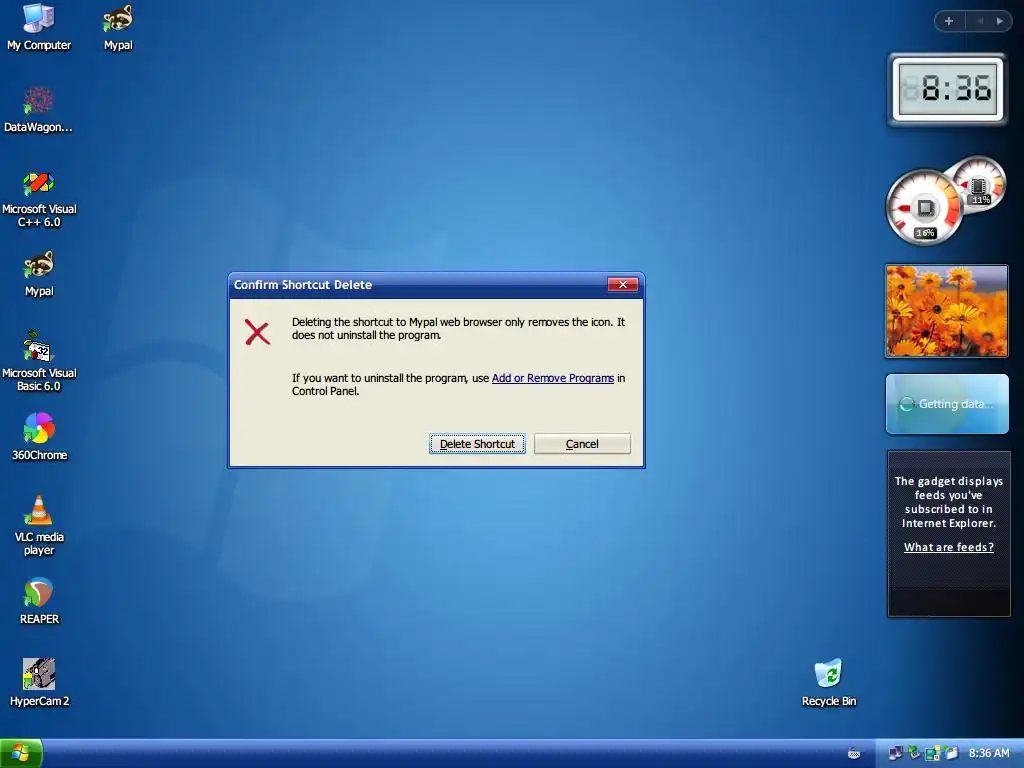Screen dimensions: 1024x768
Task: Select the HyperCam 2 desktop icon
Action: (x=39, y=683)
